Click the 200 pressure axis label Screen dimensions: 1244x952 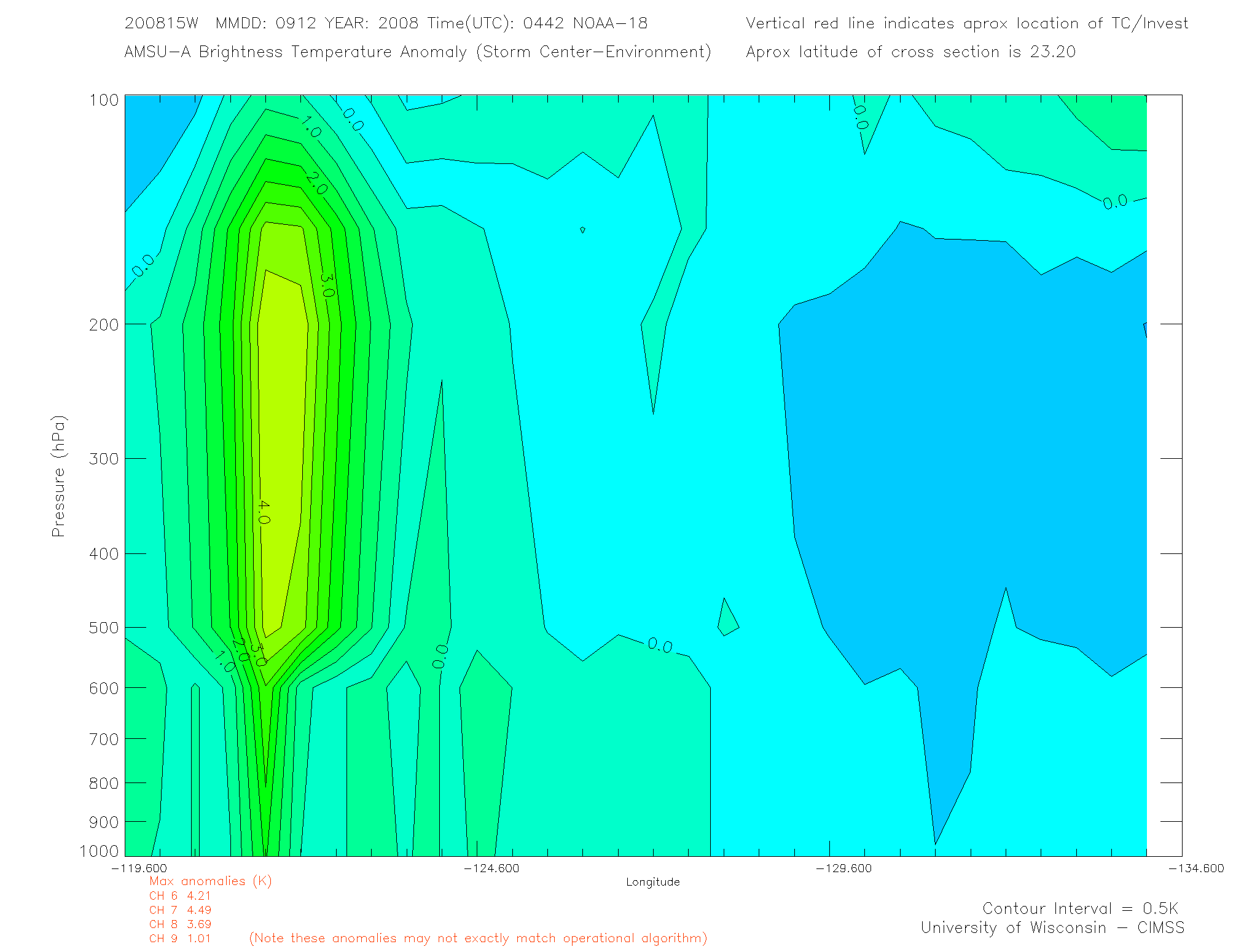(x=104, y=324)
